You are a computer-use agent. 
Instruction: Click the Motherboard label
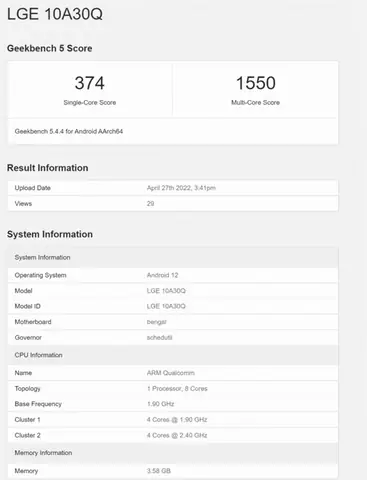[x=33, y=322]
